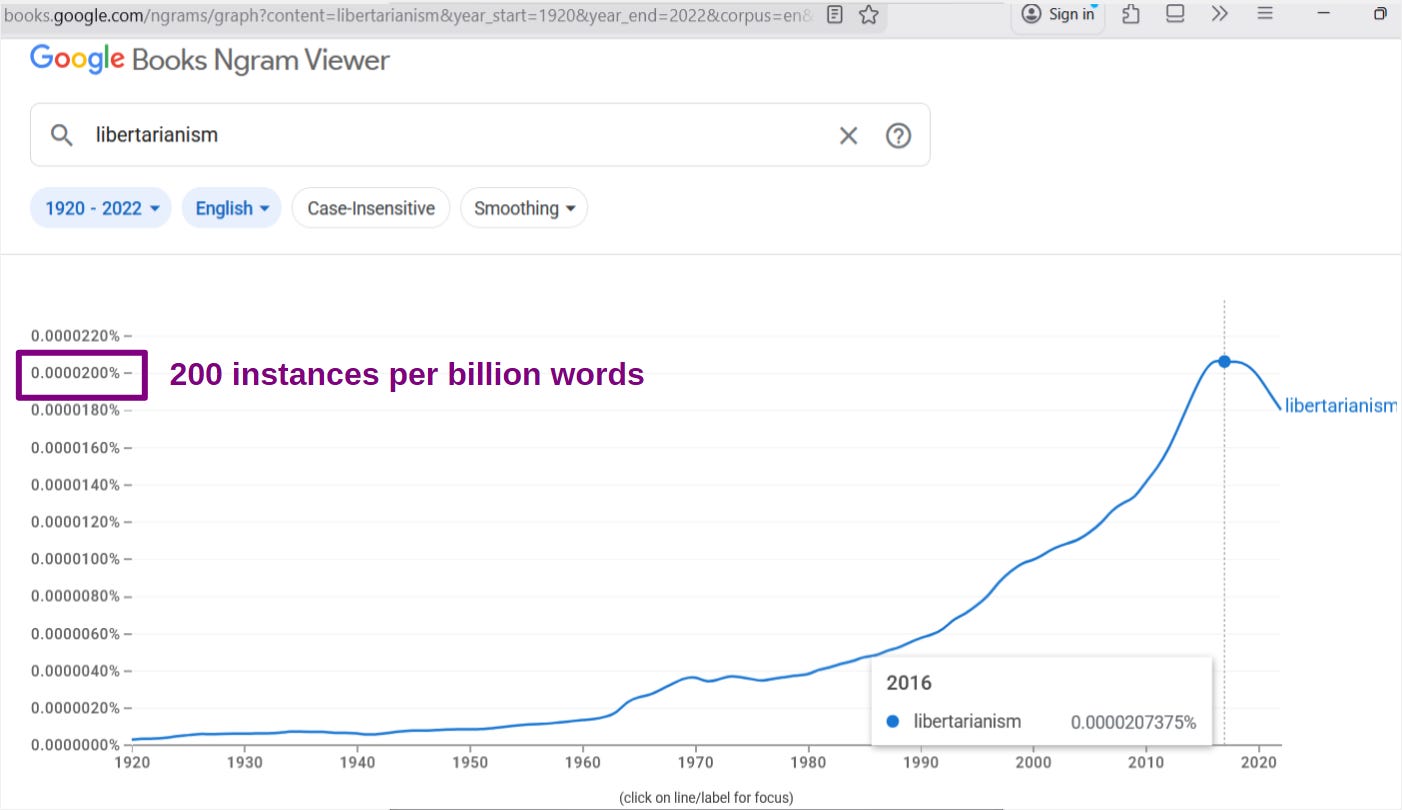Open the help question mark icon

(898, 135)
